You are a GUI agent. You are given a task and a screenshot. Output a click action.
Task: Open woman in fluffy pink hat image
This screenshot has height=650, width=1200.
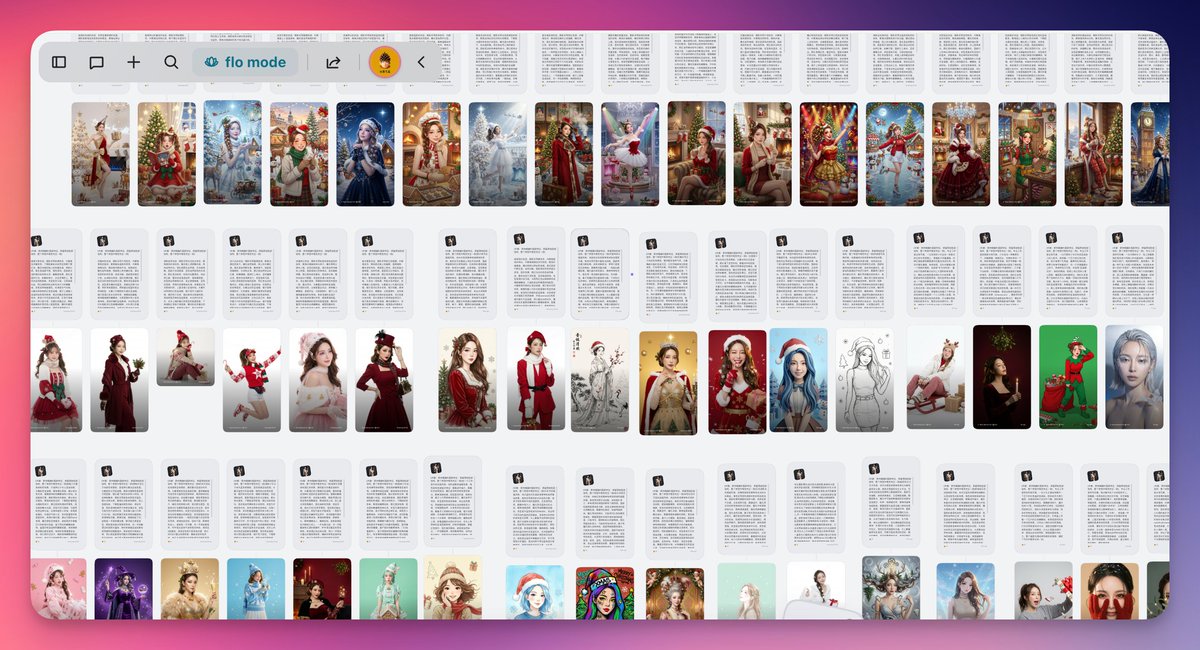click(318, 380)
